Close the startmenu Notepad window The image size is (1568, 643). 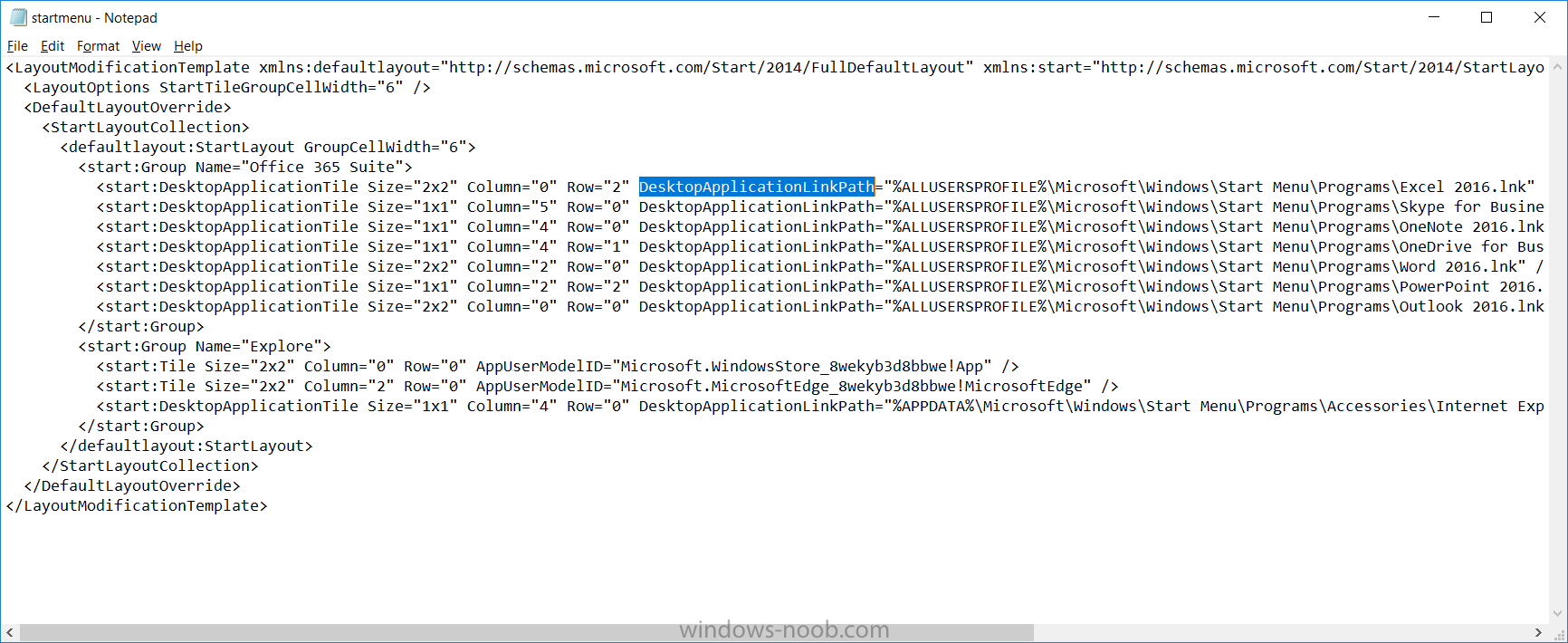(1540, 17)
